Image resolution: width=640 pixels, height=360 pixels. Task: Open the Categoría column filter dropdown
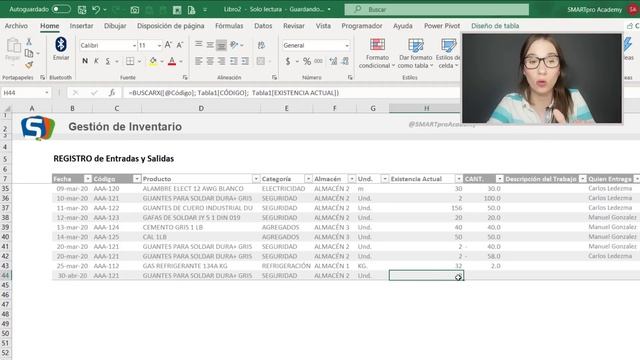coord(308,179)
